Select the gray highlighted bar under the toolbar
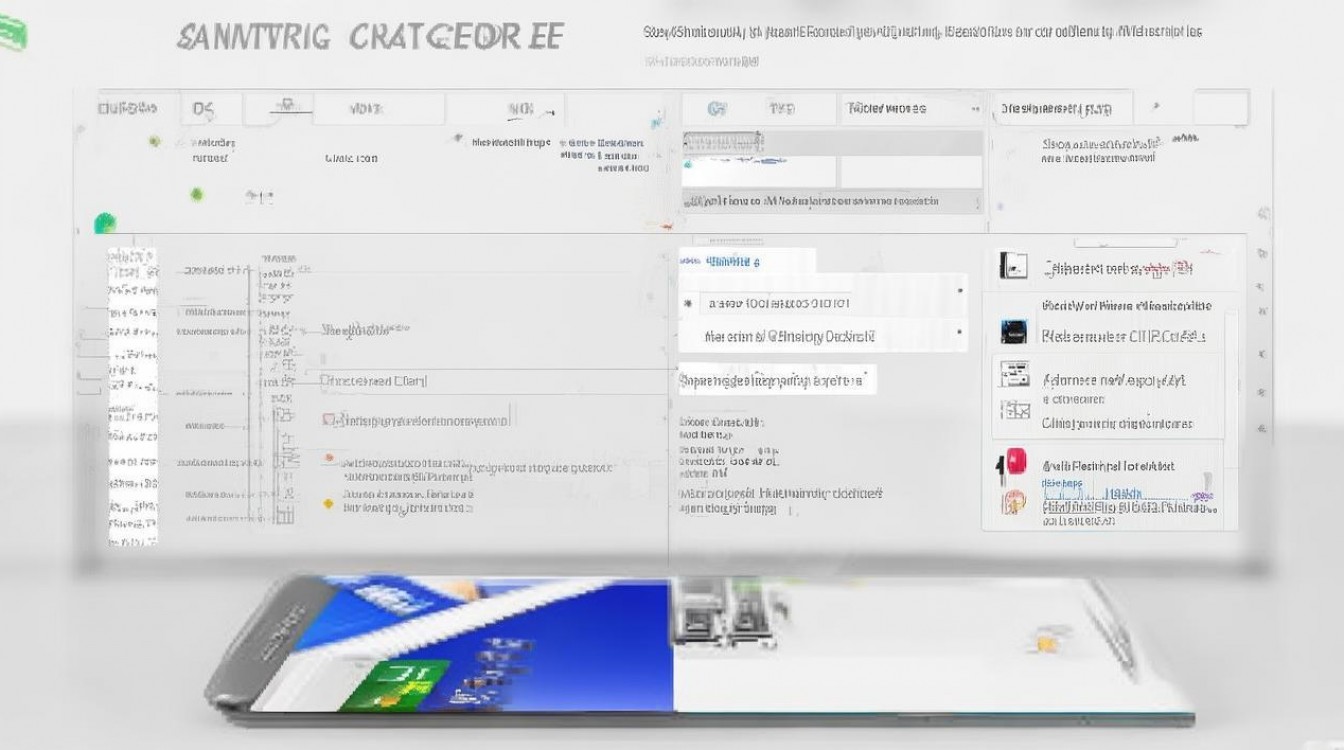This screenshot has height=750, width=1344. [832, 142]
